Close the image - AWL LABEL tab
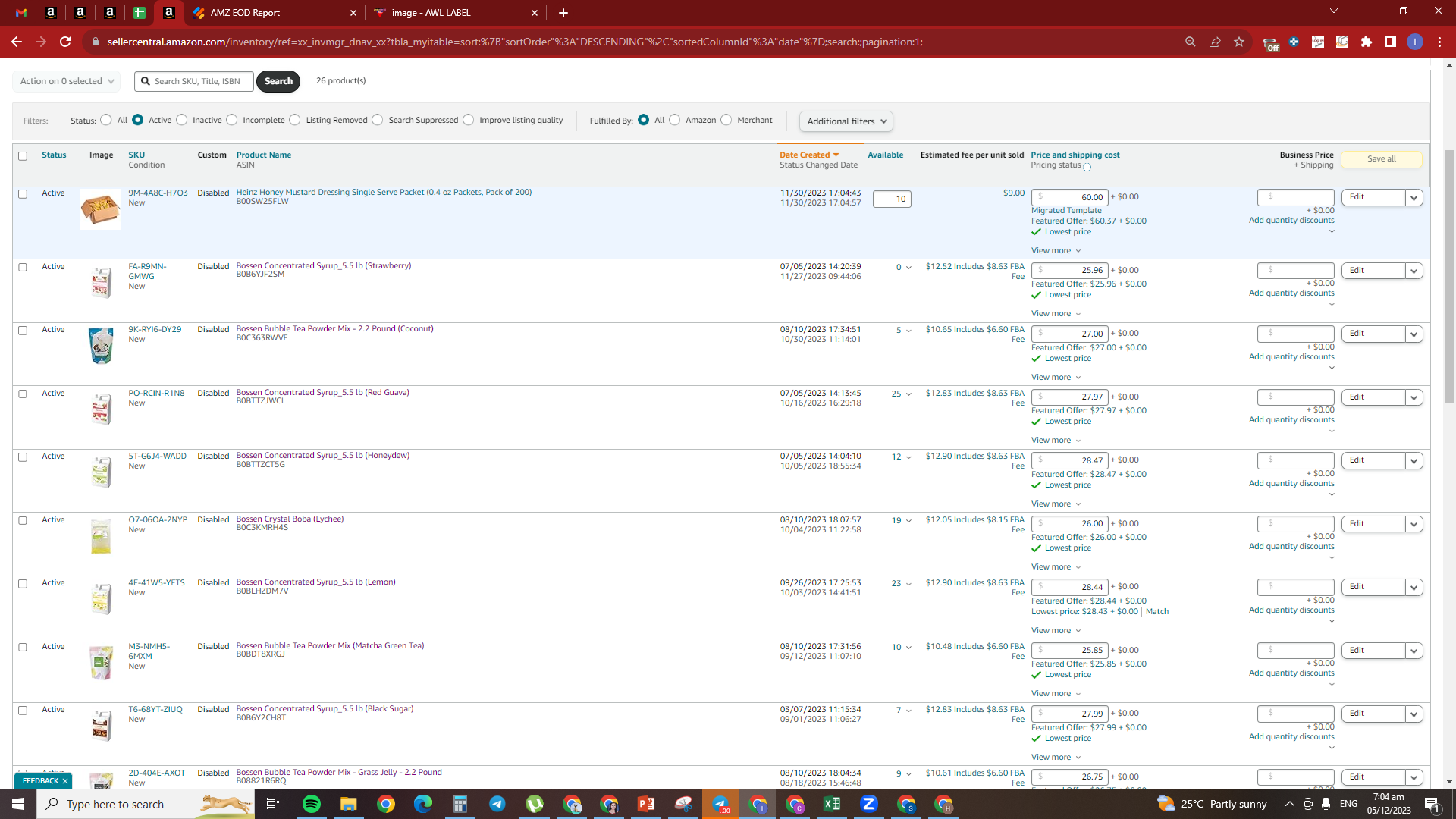This screenshot has height=819, width=1456. (x=535, y=13)
